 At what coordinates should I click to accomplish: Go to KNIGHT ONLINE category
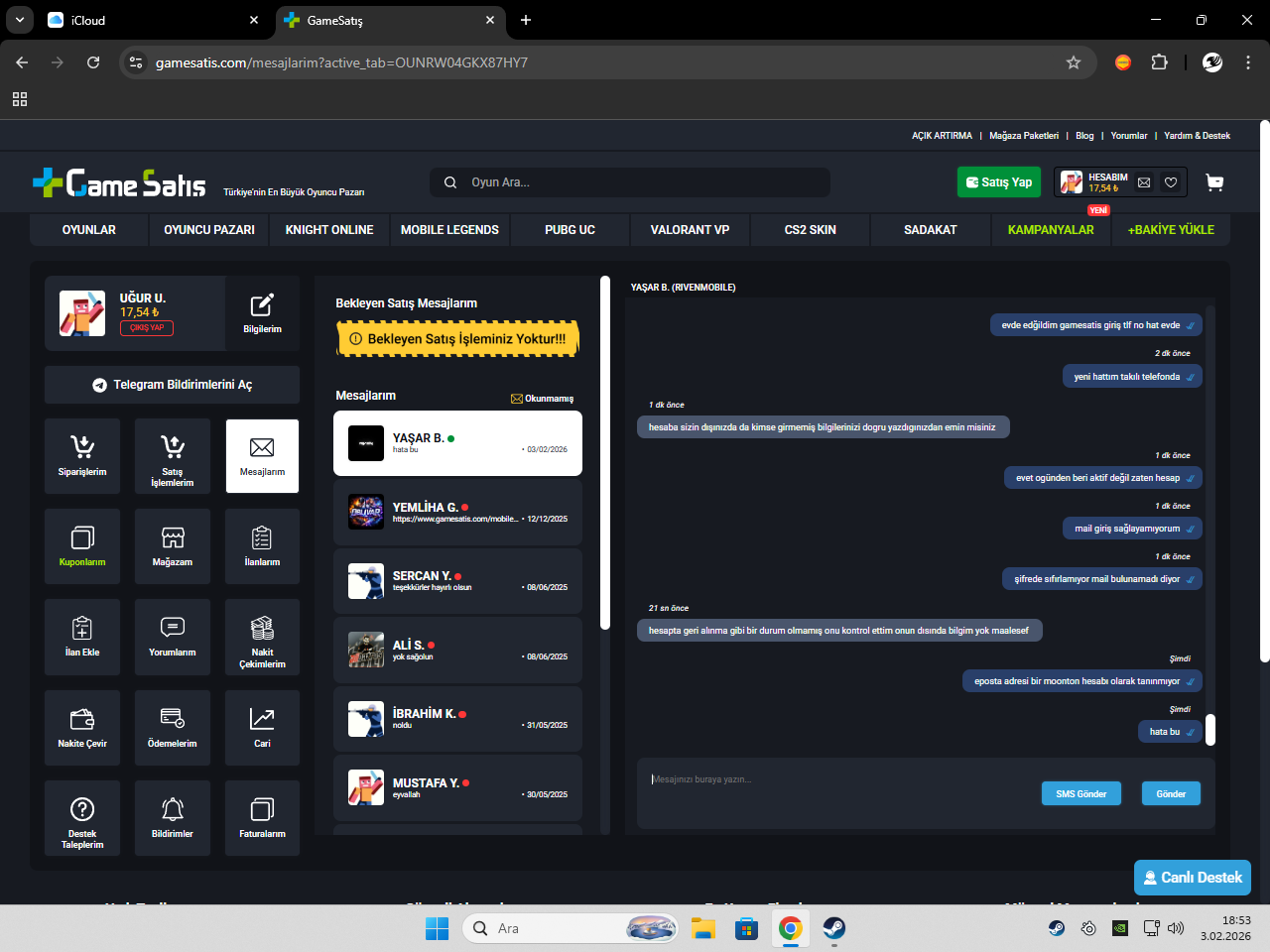[x=329, y=230]
